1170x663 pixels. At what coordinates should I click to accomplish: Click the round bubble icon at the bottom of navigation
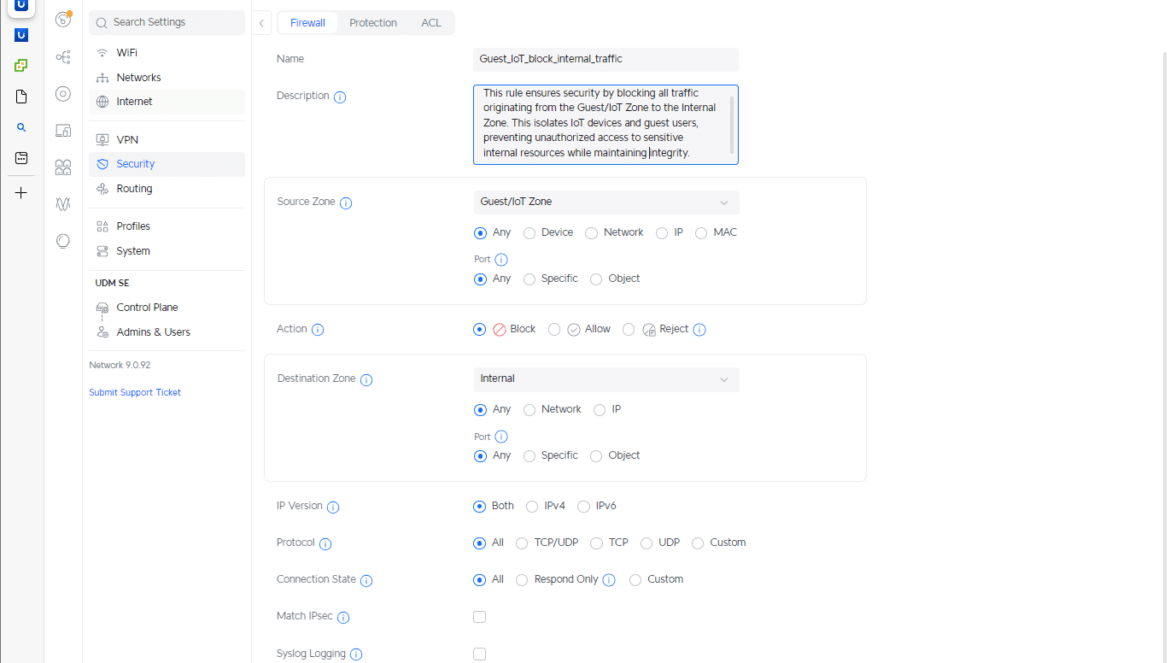point(63,241)
